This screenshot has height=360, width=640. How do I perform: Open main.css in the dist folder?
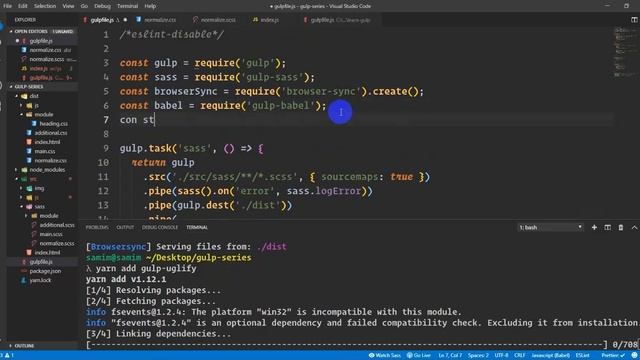coord(44,151)
